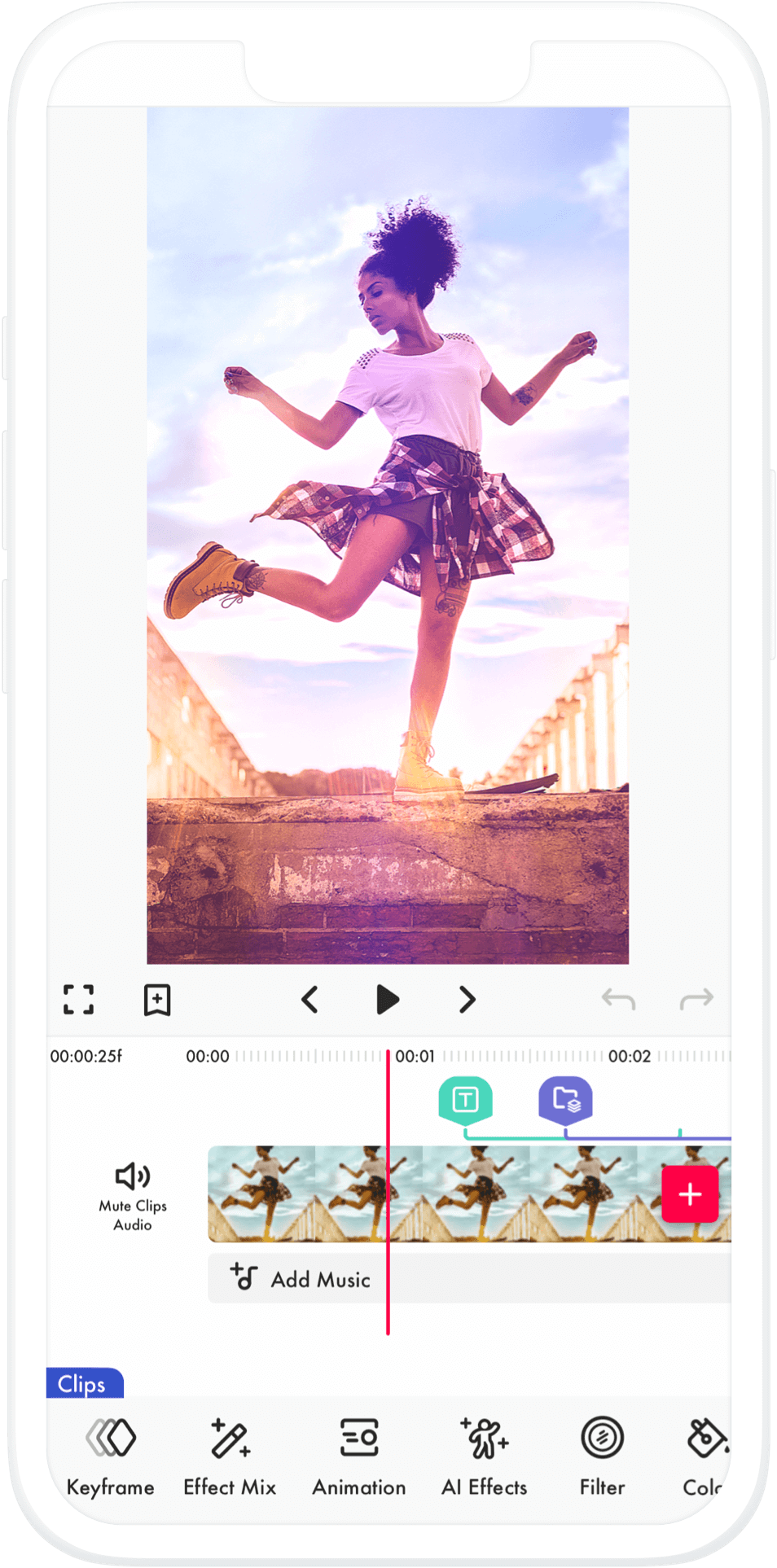
Task: Enter fullscreen preview mode
Action: 79,1000
